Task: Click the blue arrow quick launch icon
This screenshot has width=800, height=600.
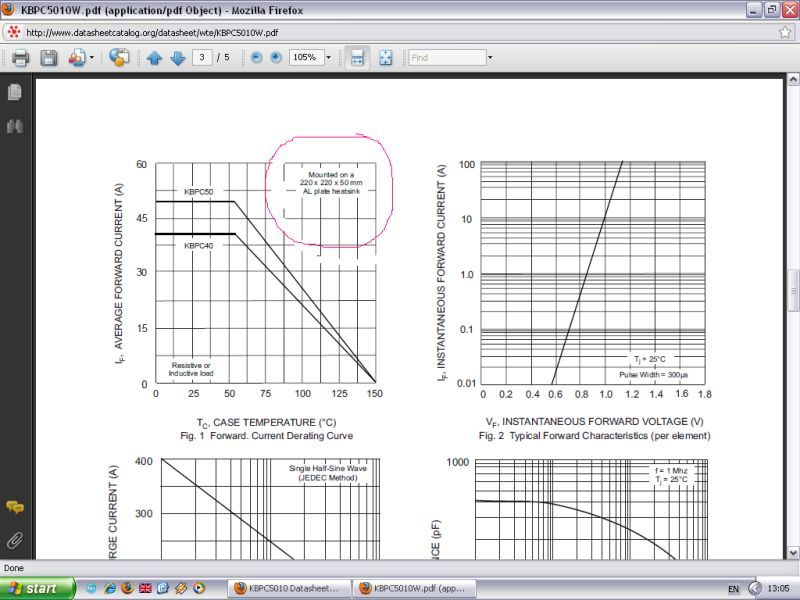Action: click(x=163, y=588)
